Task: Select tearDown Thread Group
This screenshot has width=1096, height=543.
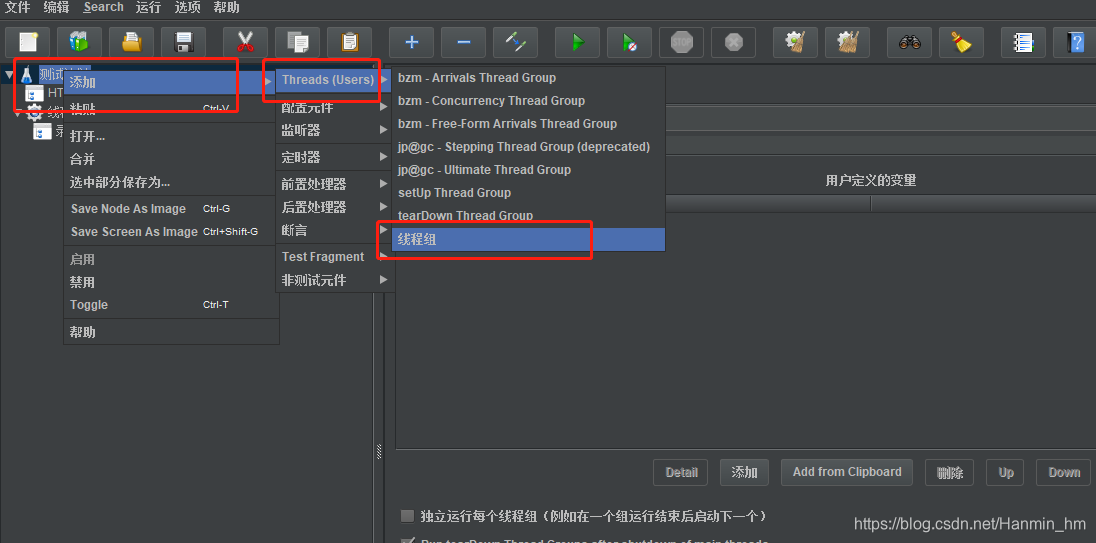Action: [x=528, y=215]
